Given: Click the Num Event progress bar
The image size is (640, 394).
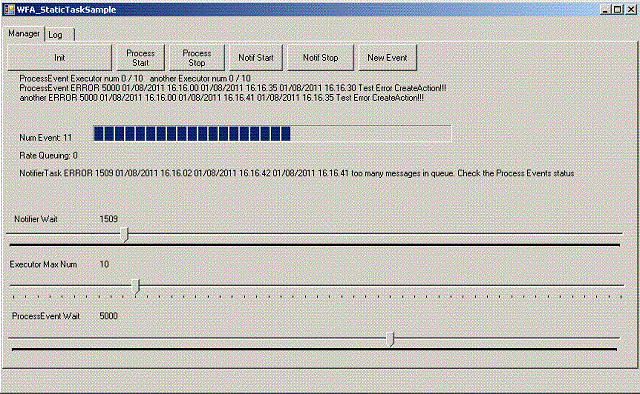Looking at the screenshot, I should point(272,134).
